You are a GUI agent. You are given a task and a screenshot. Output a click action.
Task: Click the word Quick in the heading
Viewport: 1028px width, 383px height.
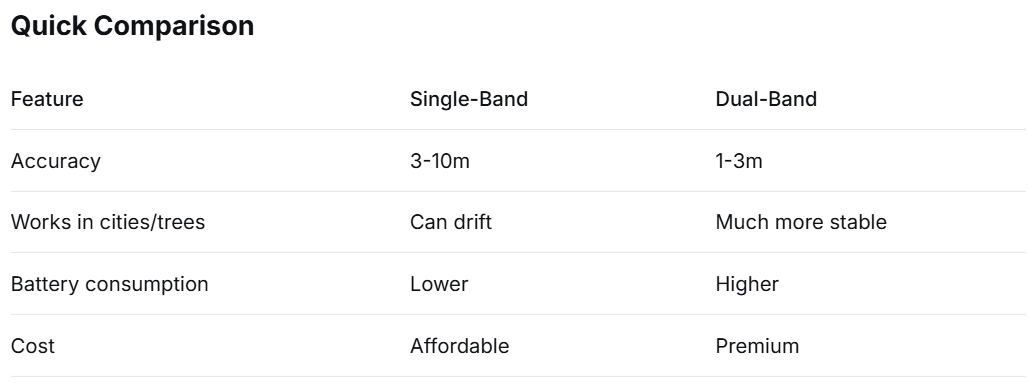(x=49, y=26)
